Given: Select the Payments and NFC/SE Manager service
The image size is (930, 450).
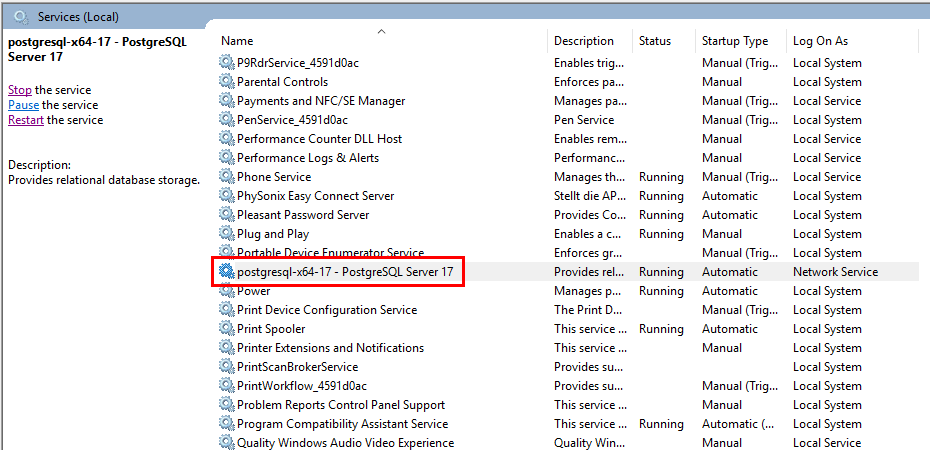Looking at the screenshot, I should pos(321,101).
